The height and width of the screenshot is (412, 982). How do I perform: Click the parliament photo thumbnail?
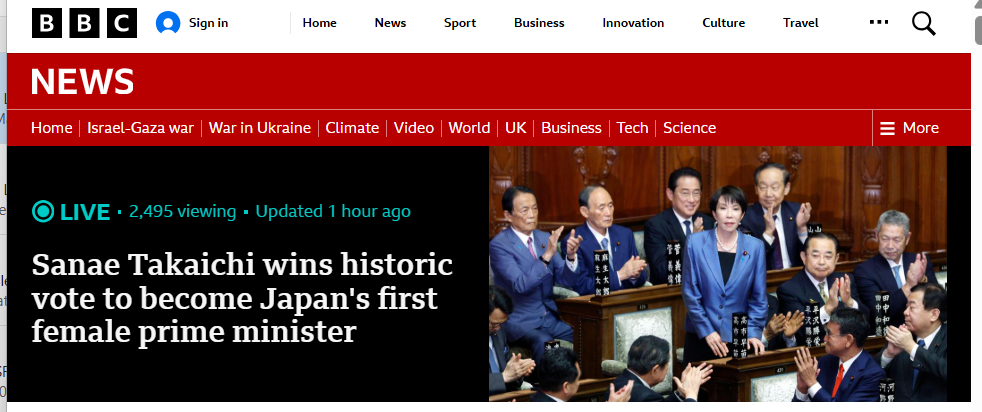point(718,274)
